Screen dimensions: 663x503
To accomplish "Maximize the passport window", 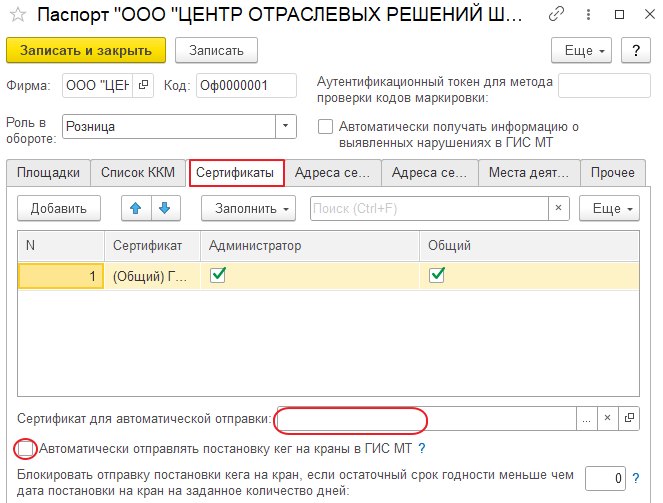I will 619,15.
